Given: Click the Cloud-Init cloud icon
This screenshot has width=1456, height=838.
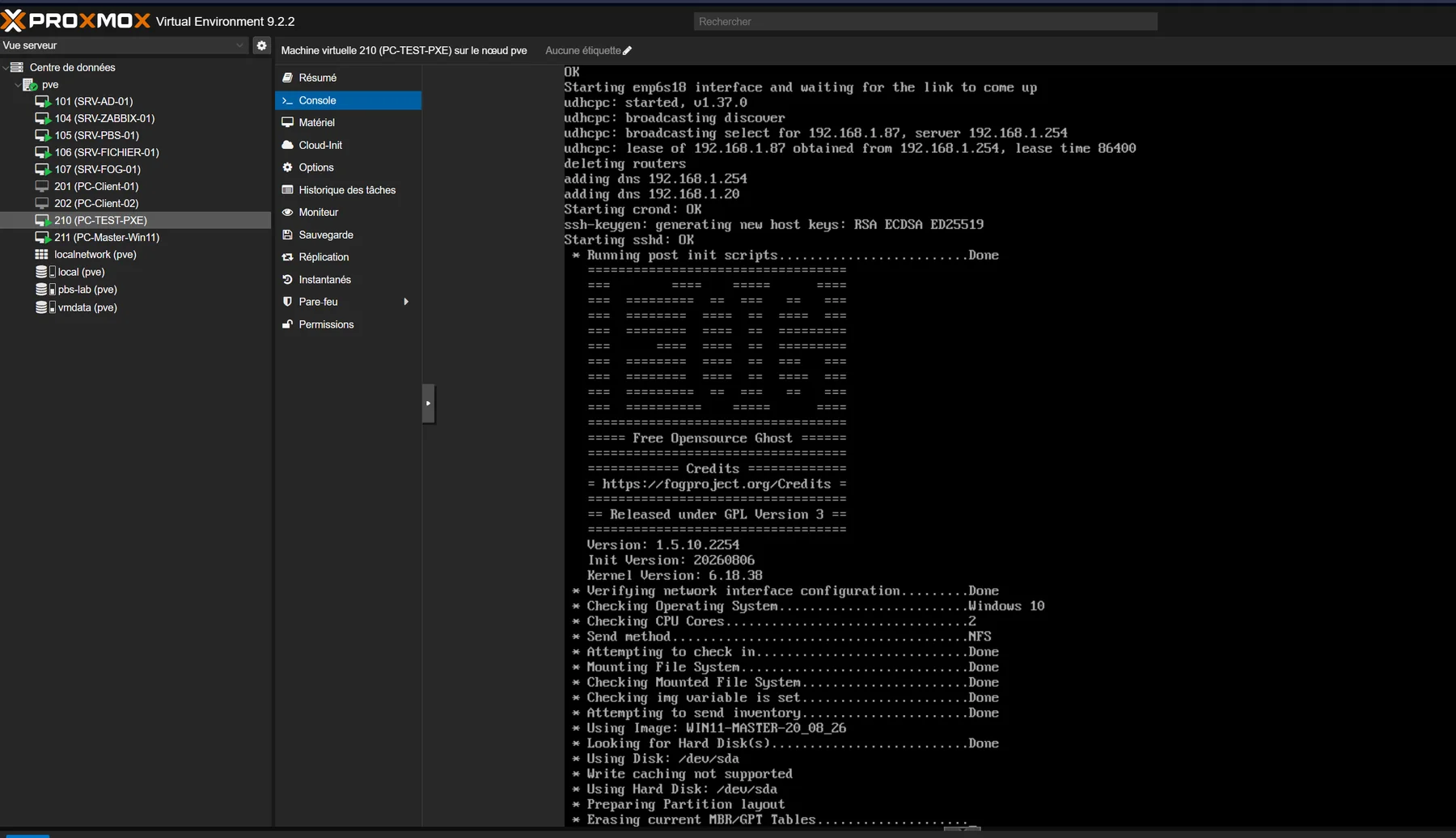Looking at the screenshot, I should [287, 145].
